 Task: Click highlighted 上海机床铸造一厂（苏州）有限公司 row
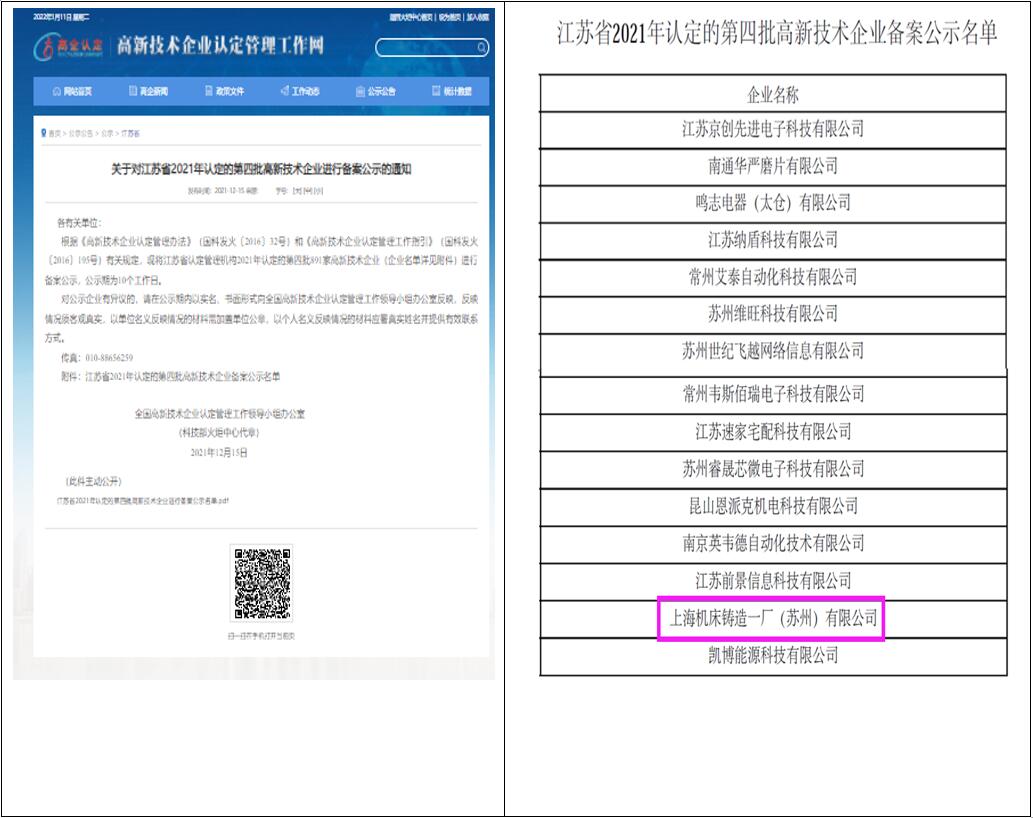pos(772,619)
